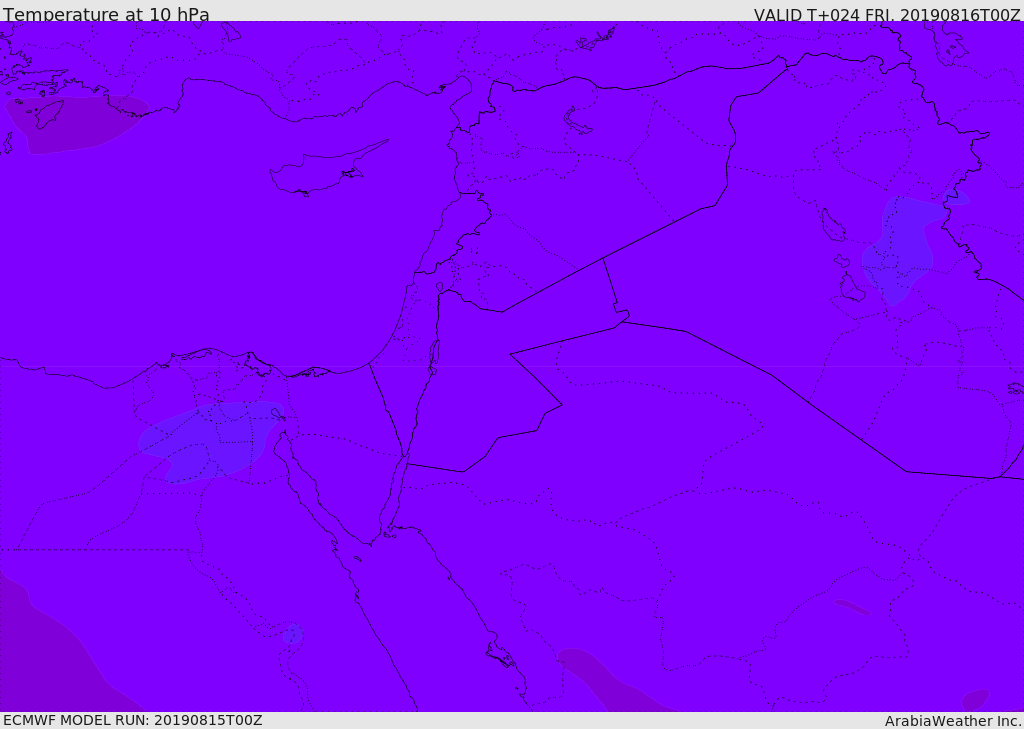This screenshot has width=1024, height=729.
Task: Click the darker purple patch in the top-left
Action: (x=75, y=125)
